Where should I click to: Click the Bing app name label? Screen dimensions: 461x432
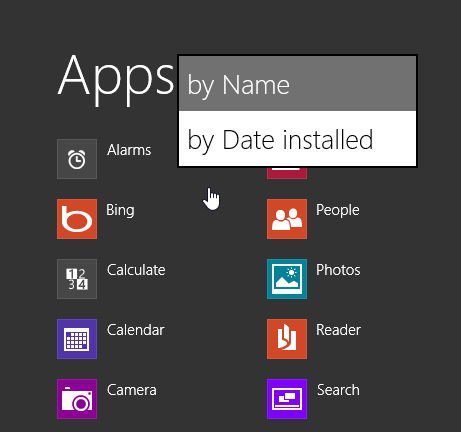coord(120,211)
